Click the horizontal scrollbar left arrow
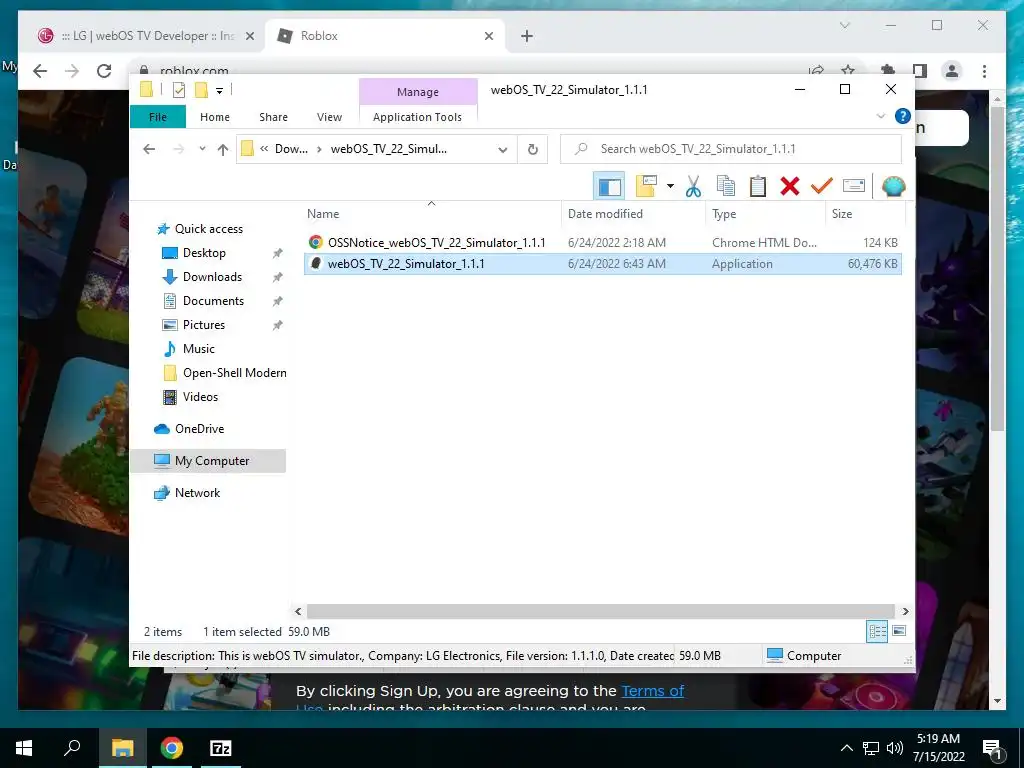The height and width of the screenshot is (768, 1024). click(298, 611)
